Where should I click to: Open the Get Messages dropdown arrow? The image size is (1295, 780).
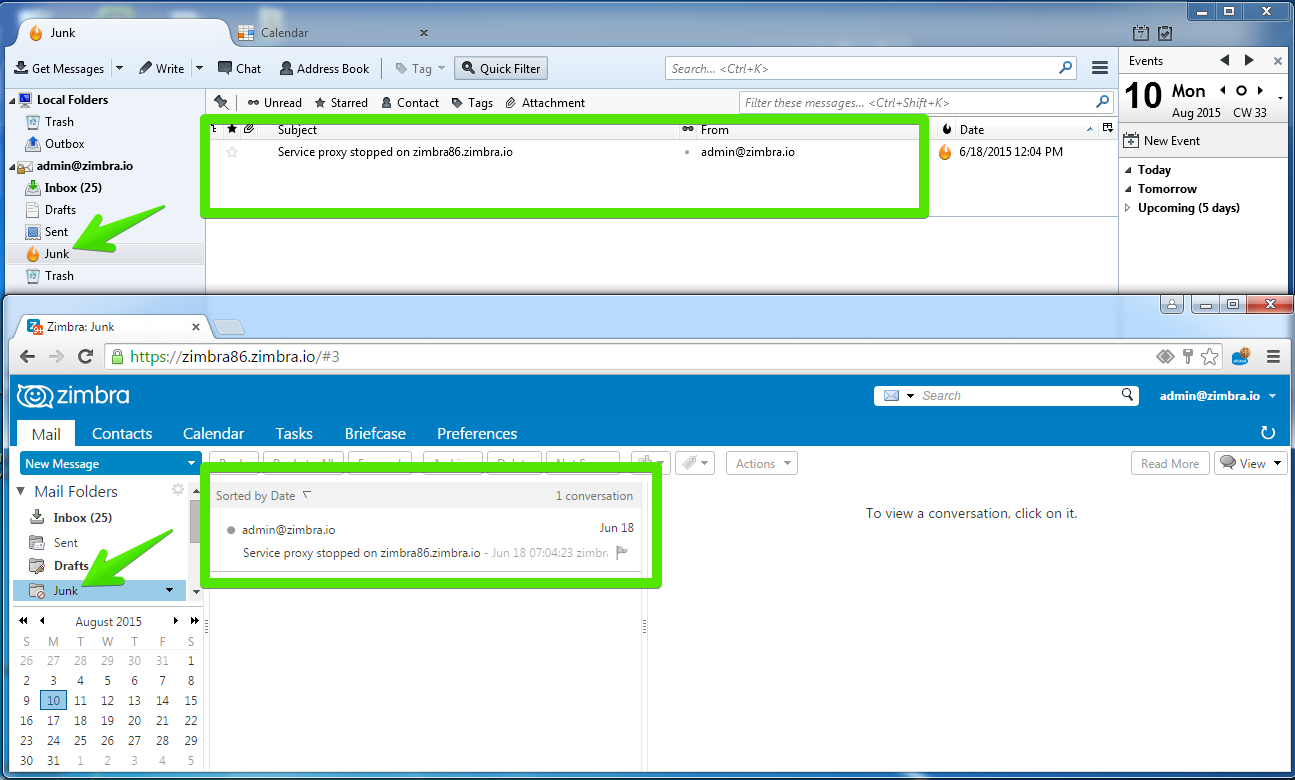coord(119,68)
